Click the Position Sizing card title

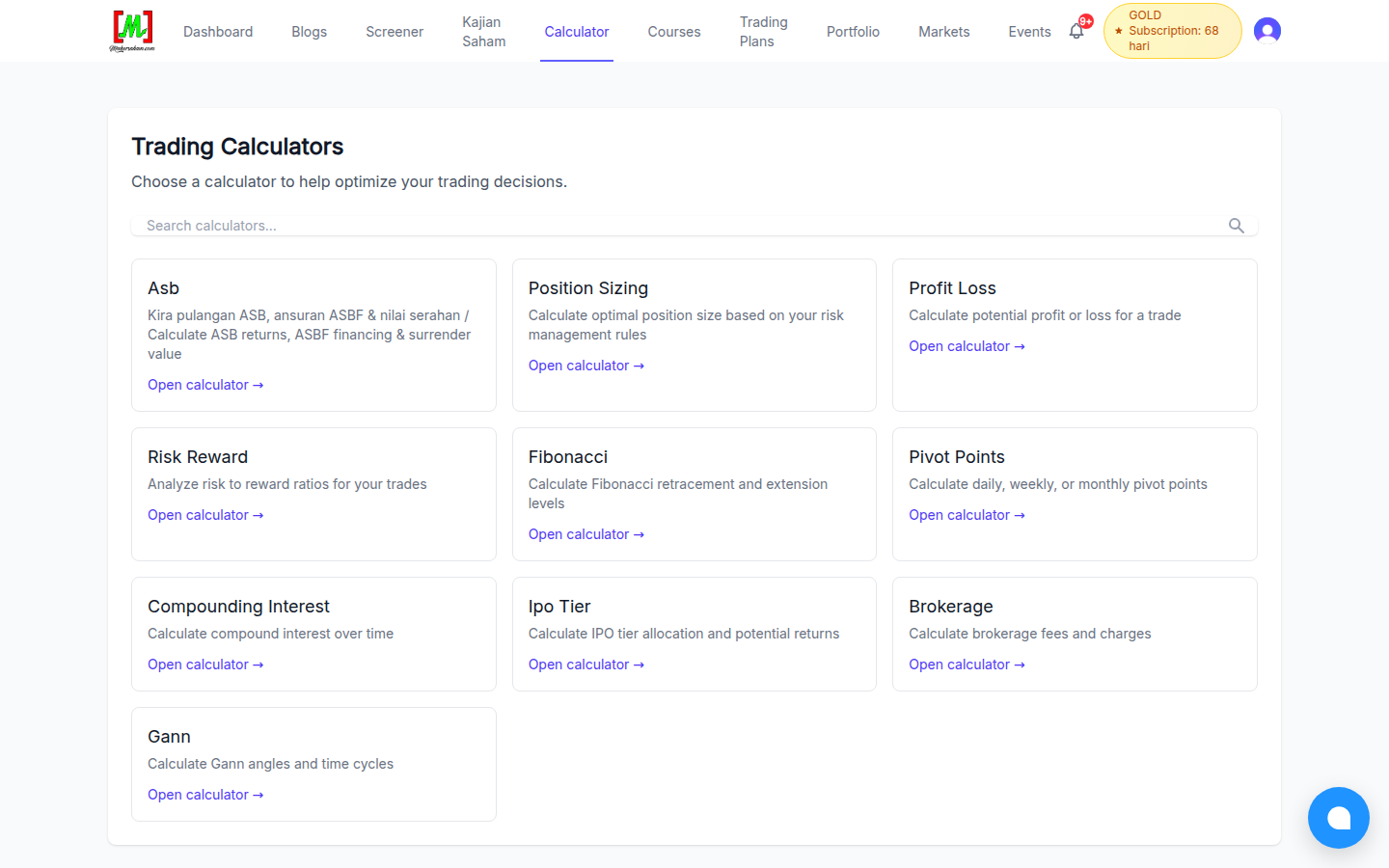click(588, 288)
